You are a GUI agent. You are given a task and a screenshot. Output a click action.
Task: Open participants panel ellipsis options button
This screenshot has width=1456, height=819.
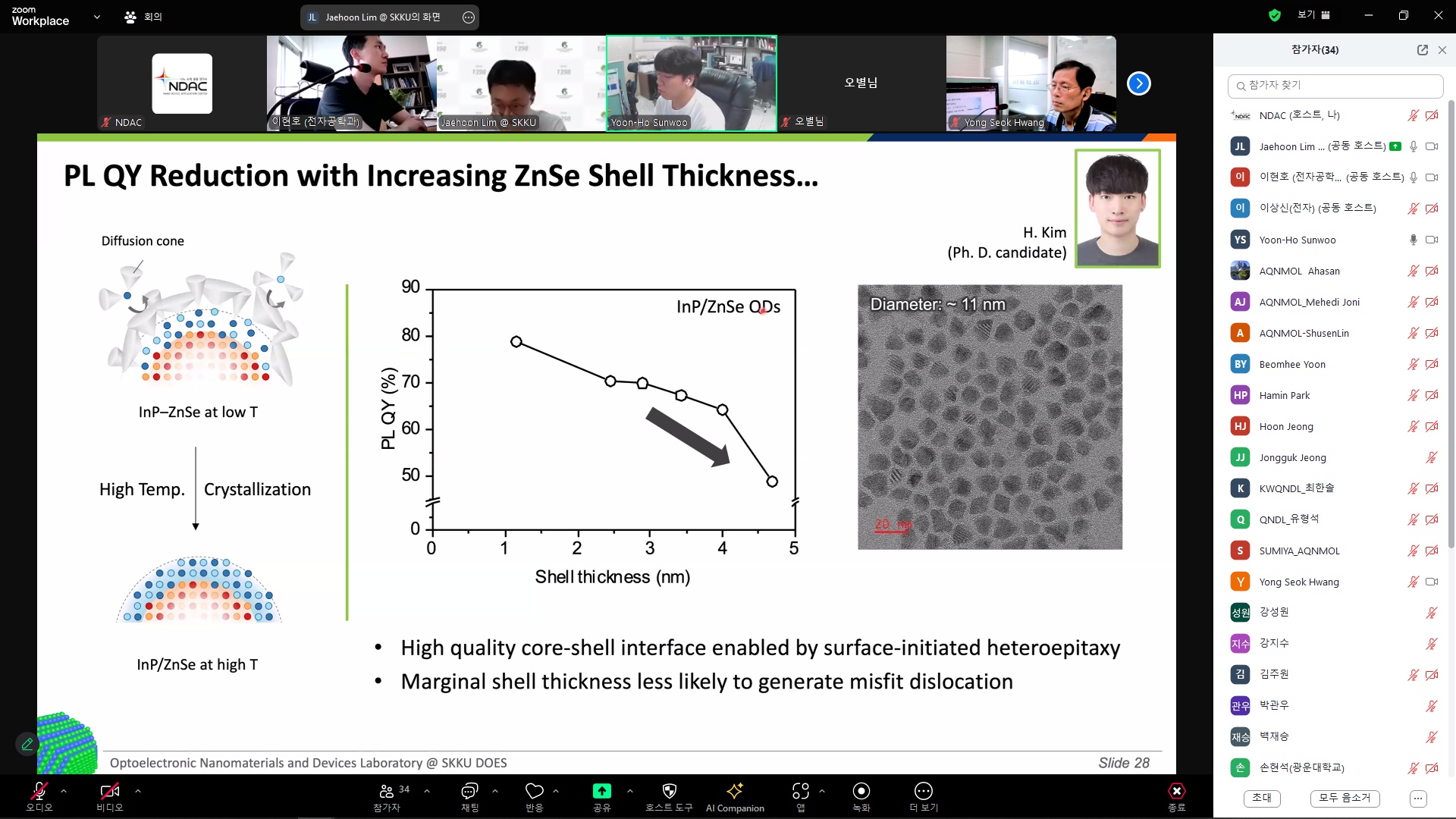coord(1418,798)
